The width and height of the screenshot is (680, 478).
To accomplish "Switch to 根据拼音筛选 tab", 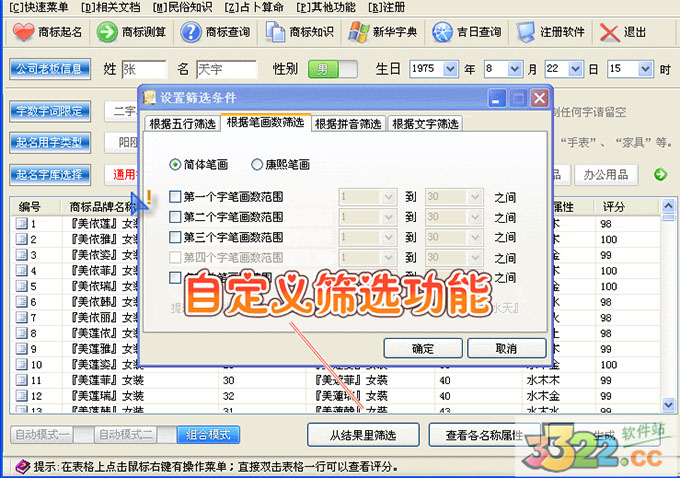I will click(x=348, y=124).
